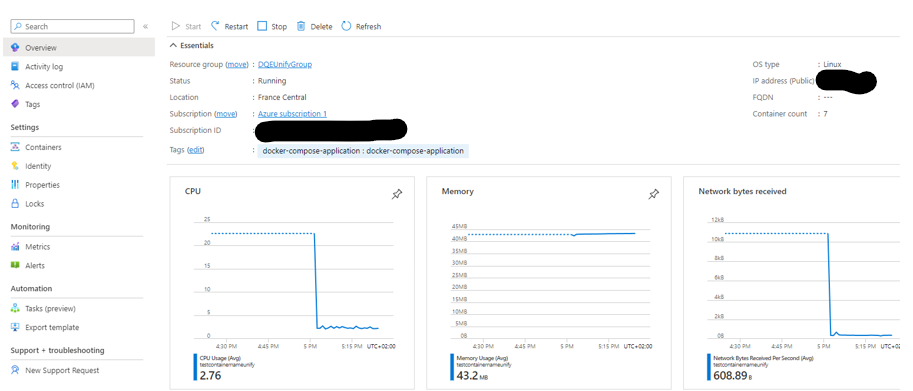Collapse the sidebar with double chevron
Image resolution: width=913 pixels, height=391 pixels.
pos(145,27)
